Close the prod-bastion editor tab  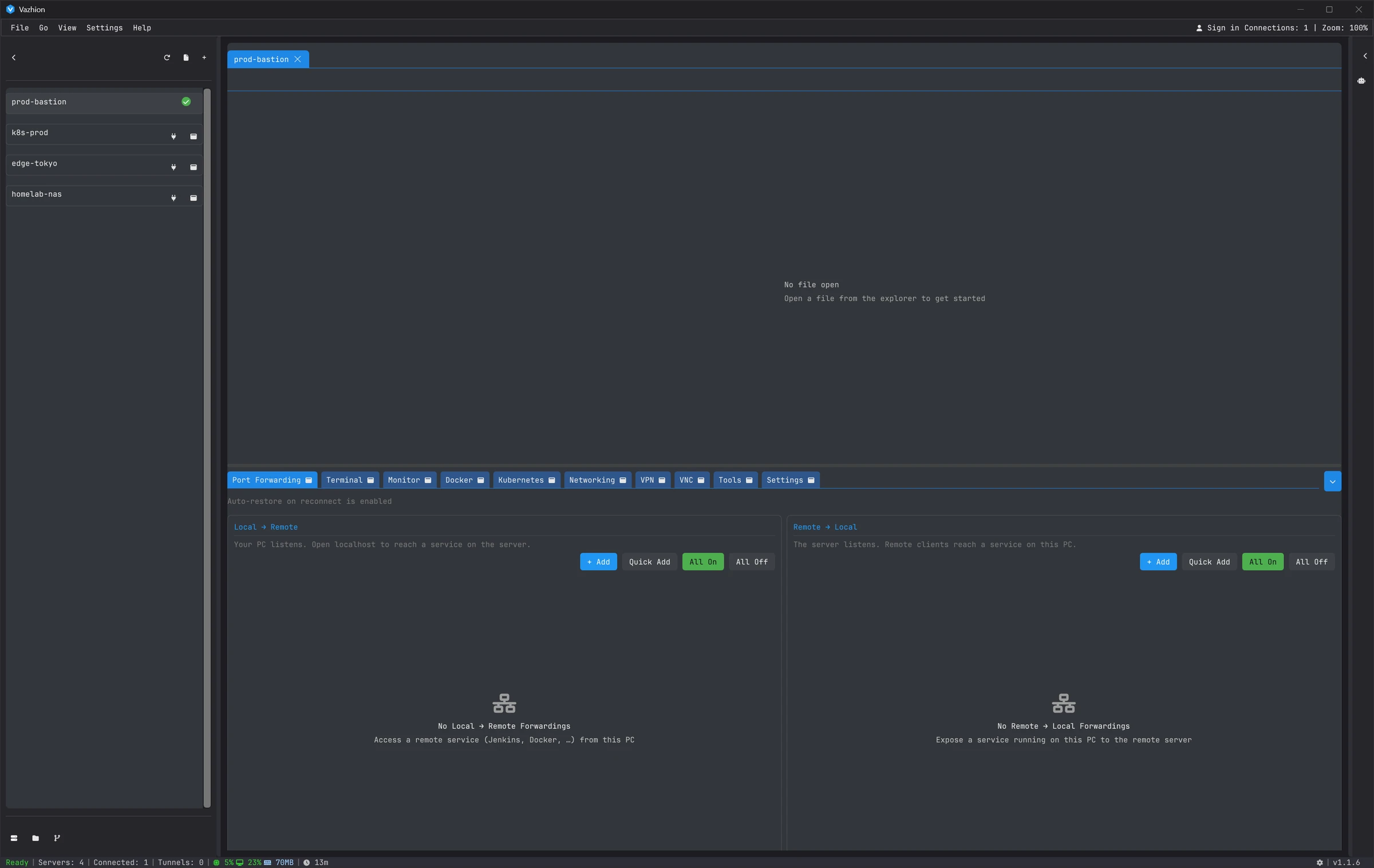[298, 59]
